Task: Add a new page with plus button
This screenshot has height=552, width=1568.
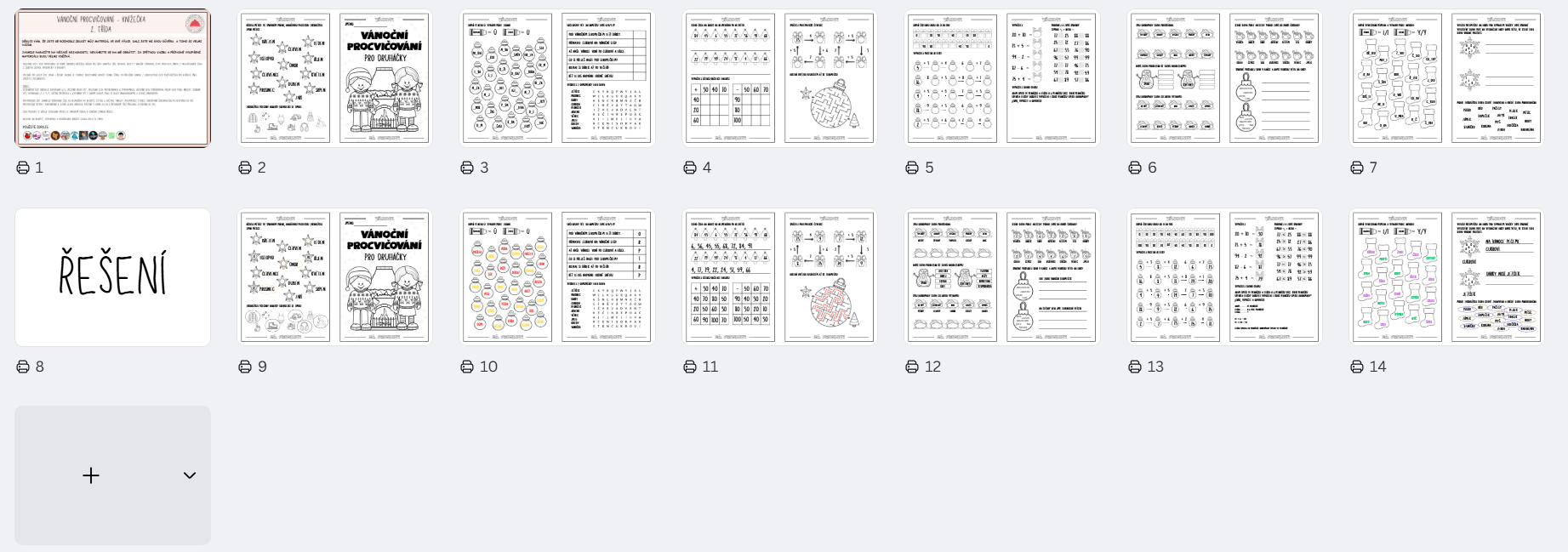Action: (91, 475)
